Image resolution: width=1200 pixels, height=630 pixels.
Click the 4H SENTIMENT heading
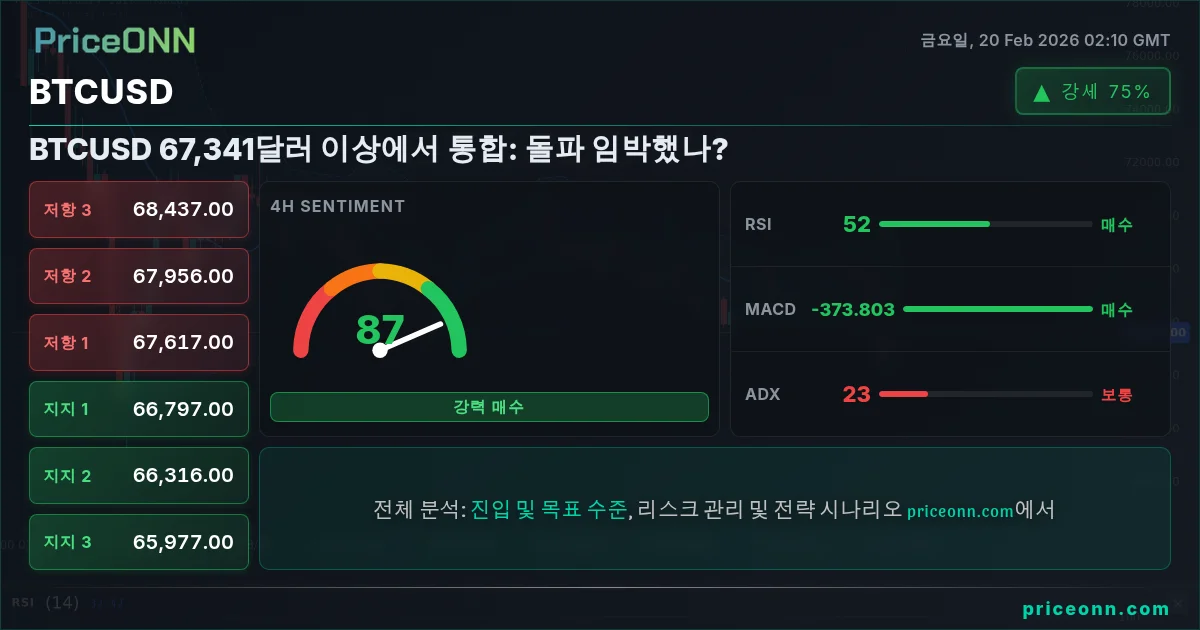pos(338,206)
